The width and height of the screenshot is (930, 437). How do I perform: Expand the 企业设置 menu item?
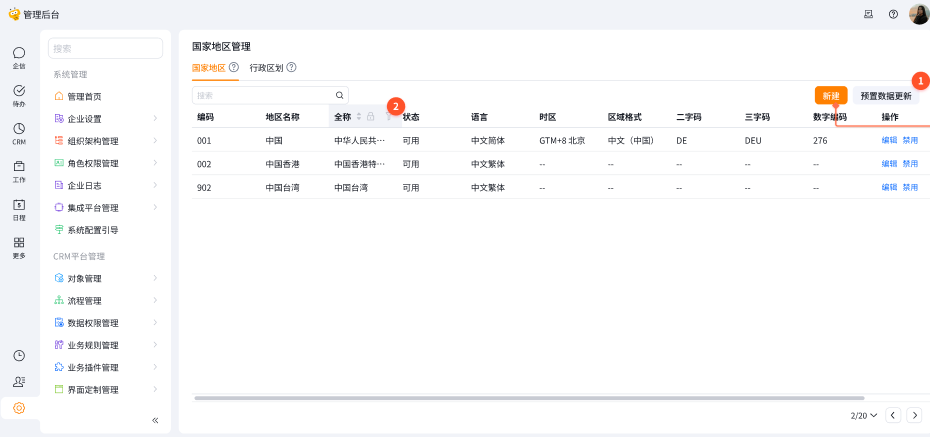[105, 119]
